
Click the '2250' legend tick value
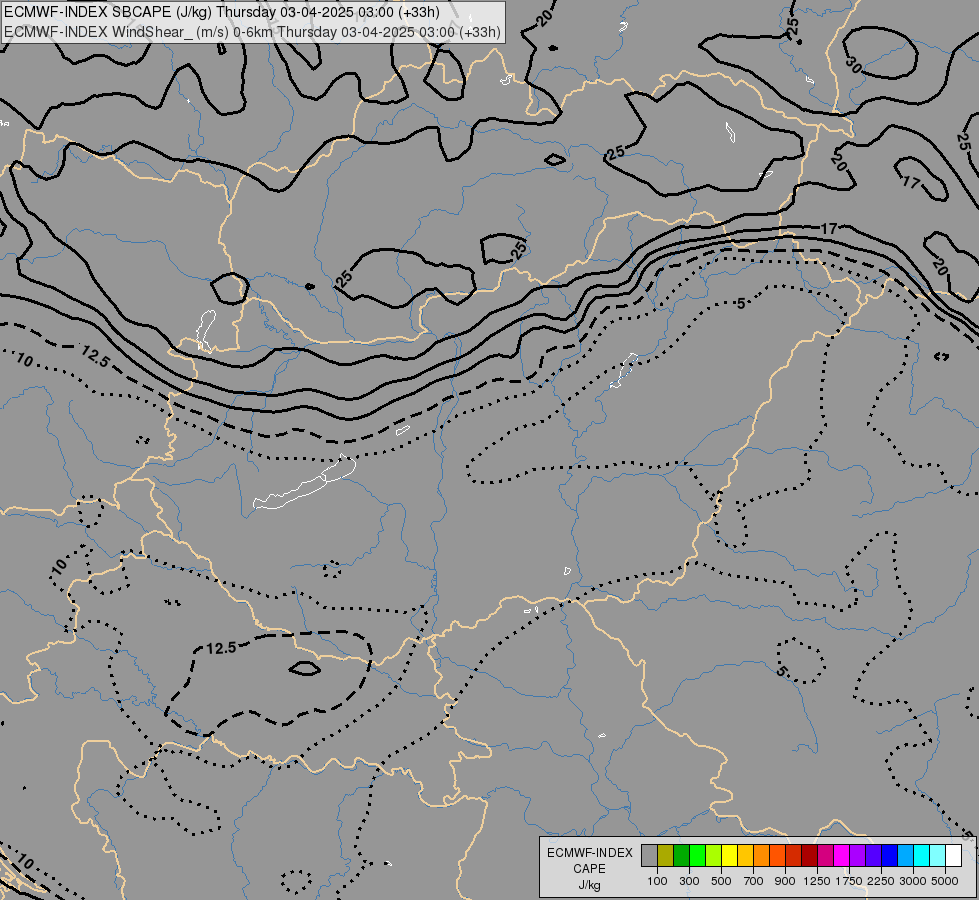[x=880, y=881]
